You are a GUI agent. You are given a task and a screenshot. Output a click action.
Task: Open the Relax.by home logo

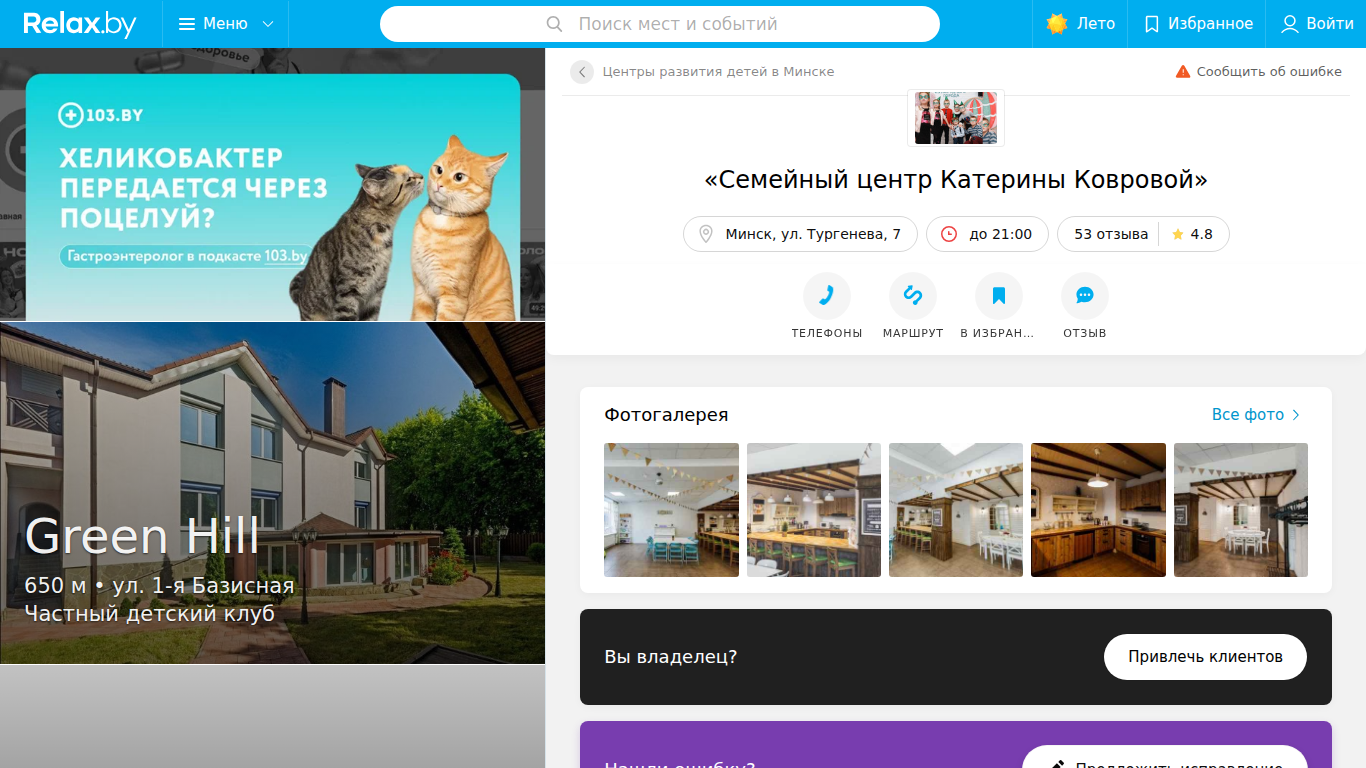(x=80, y=24)
